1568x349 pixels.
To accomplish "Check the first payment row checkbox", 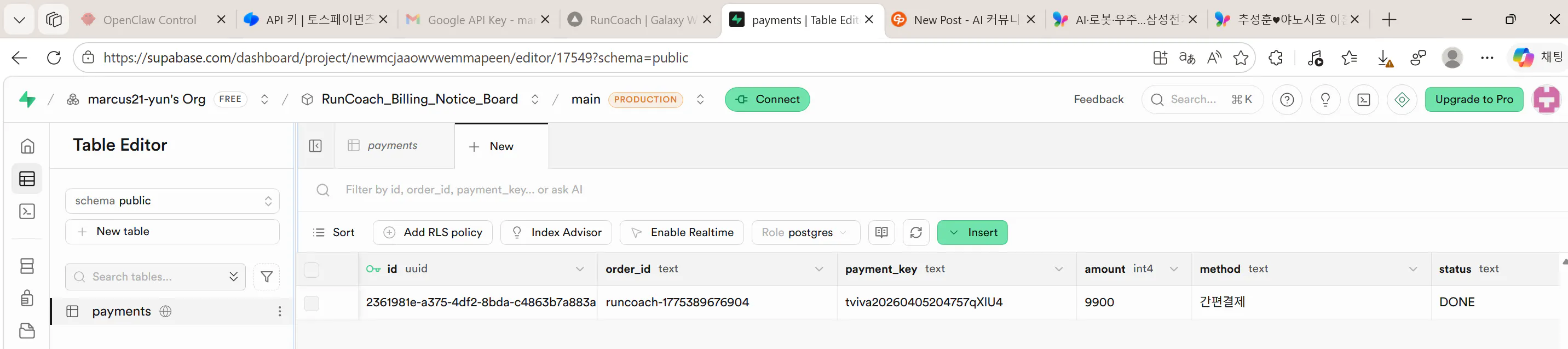I will (x=312, y=303).
